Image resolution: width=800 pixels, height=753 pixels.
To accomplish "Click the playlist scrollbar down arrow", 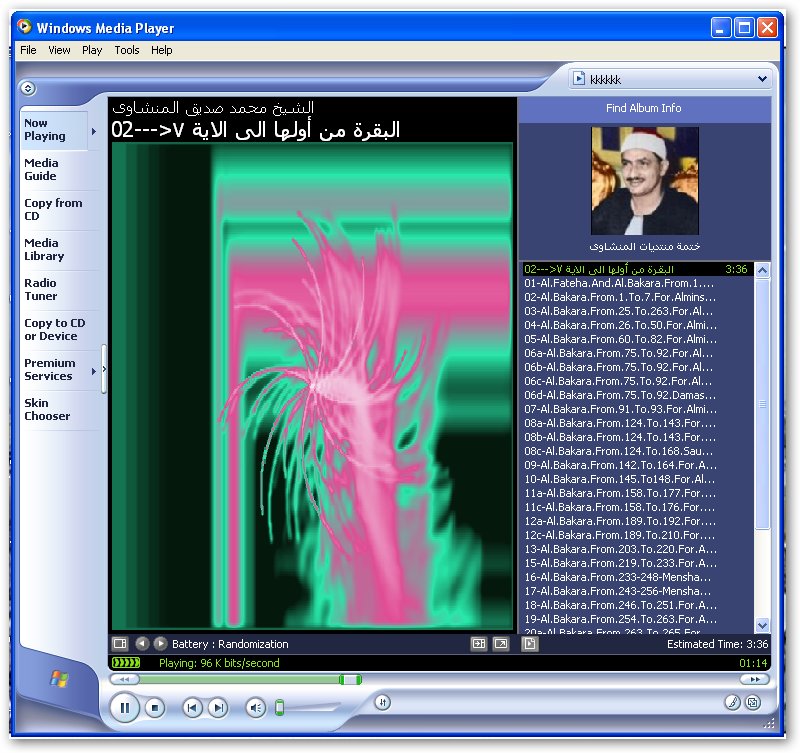I will click(762, 625).
